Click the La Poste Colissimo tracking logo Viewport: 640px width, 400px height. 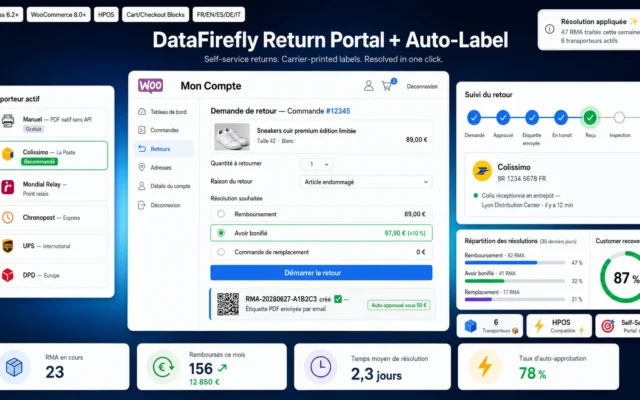482,171
